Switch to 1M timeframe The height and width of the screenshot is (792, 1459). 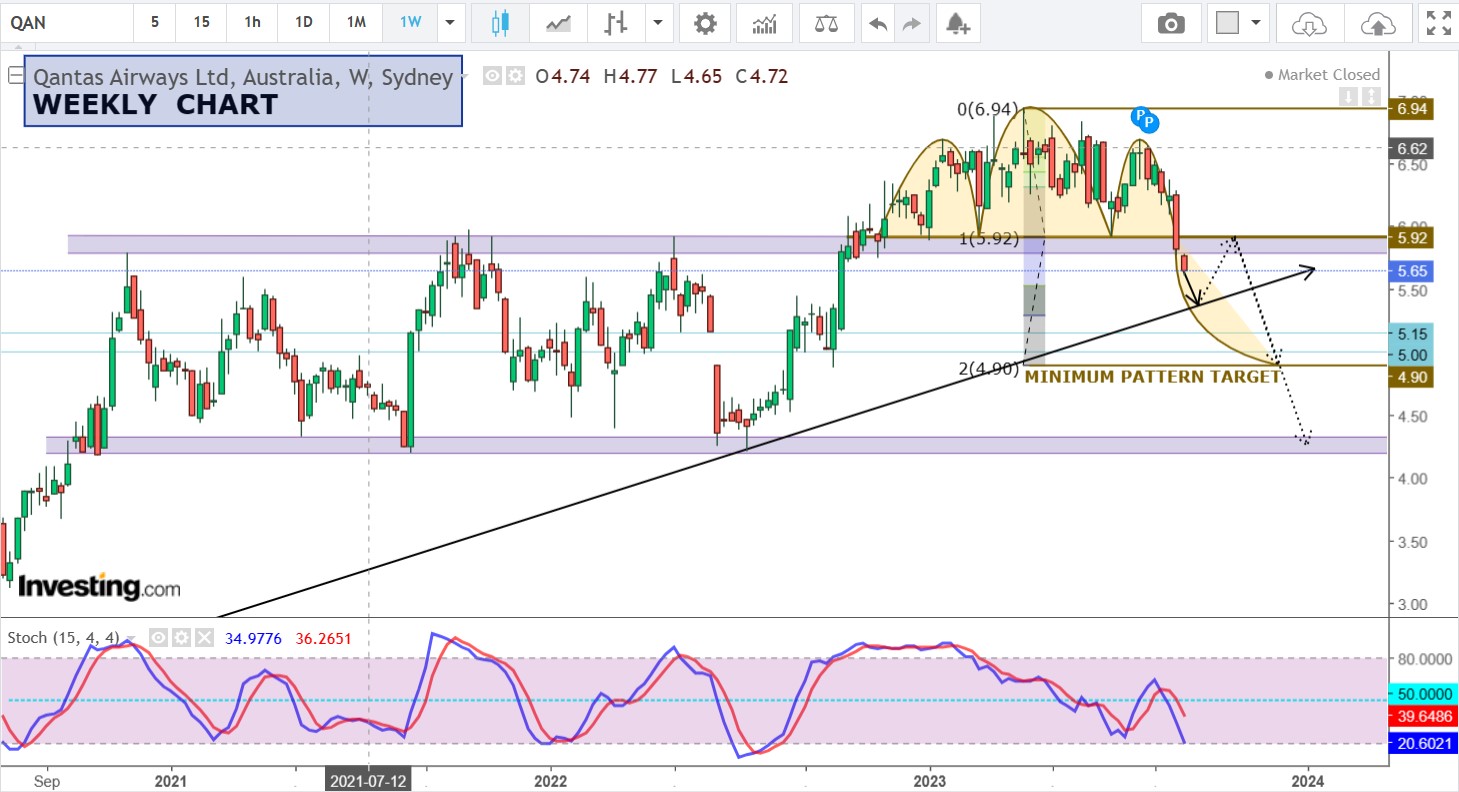tap(357, 22)
